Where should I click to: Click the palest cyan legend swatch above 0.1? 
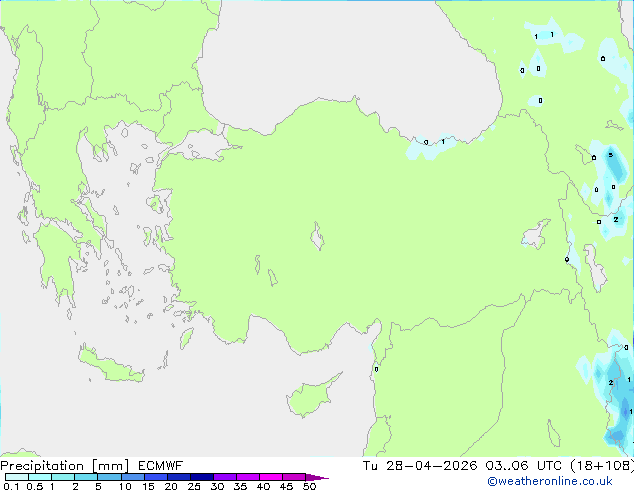pos(17,477)
